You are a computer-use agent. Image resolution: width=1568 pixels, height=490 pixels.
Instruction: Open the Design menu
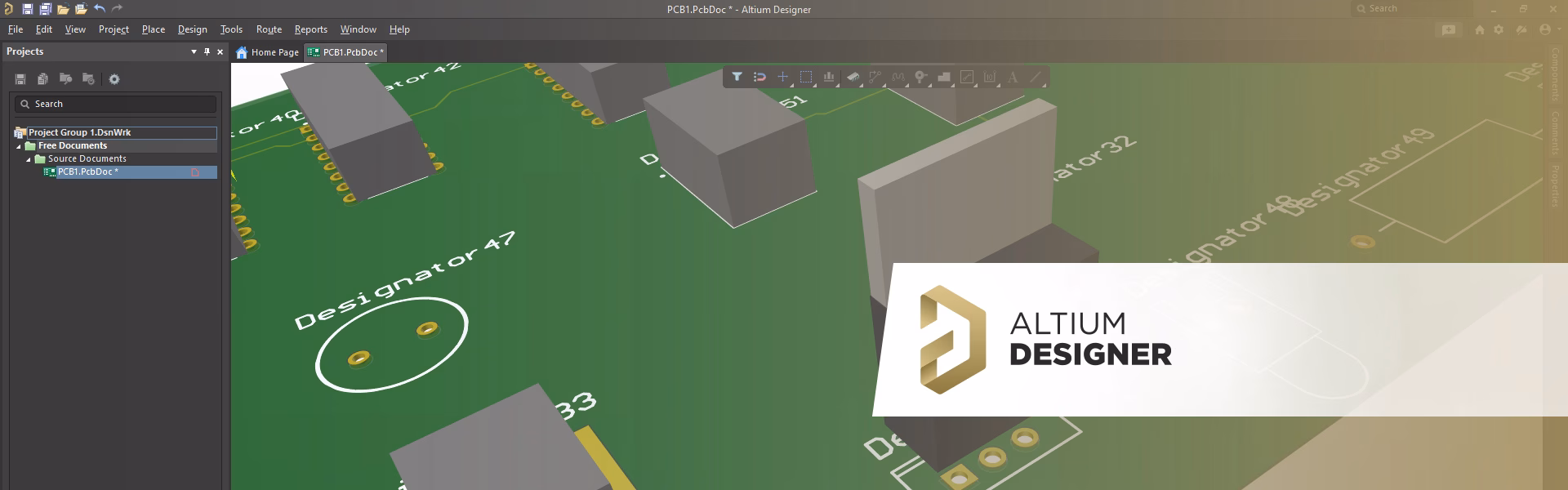[192, 29]
